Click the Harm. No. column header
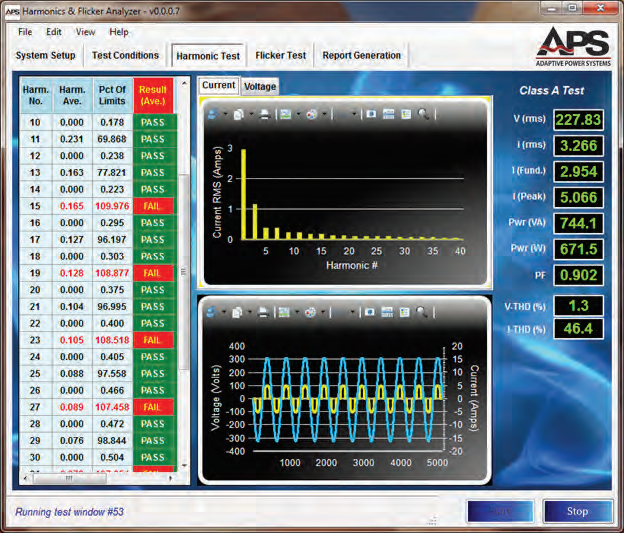Image resolution: width=624 pixels, height=533 pixels. (x=36, y=96)
